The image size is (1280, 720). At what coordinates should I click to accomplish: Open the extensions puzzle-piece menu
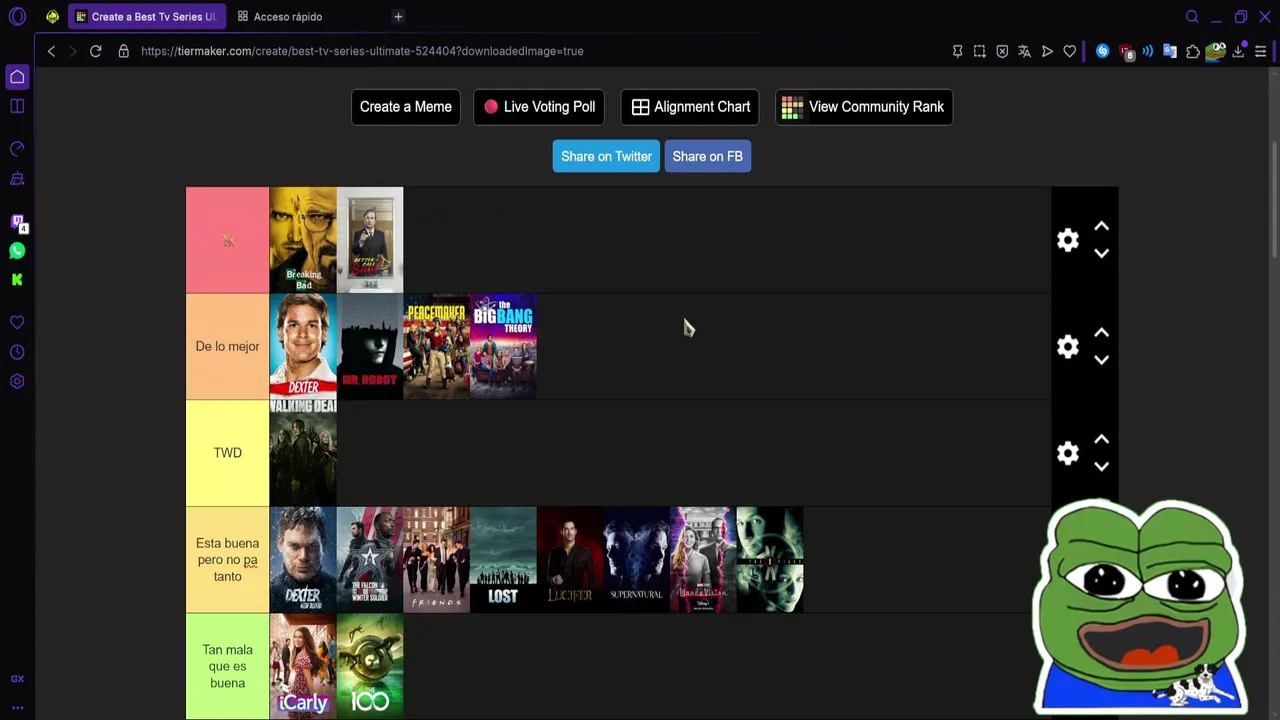coord(1193,51)
